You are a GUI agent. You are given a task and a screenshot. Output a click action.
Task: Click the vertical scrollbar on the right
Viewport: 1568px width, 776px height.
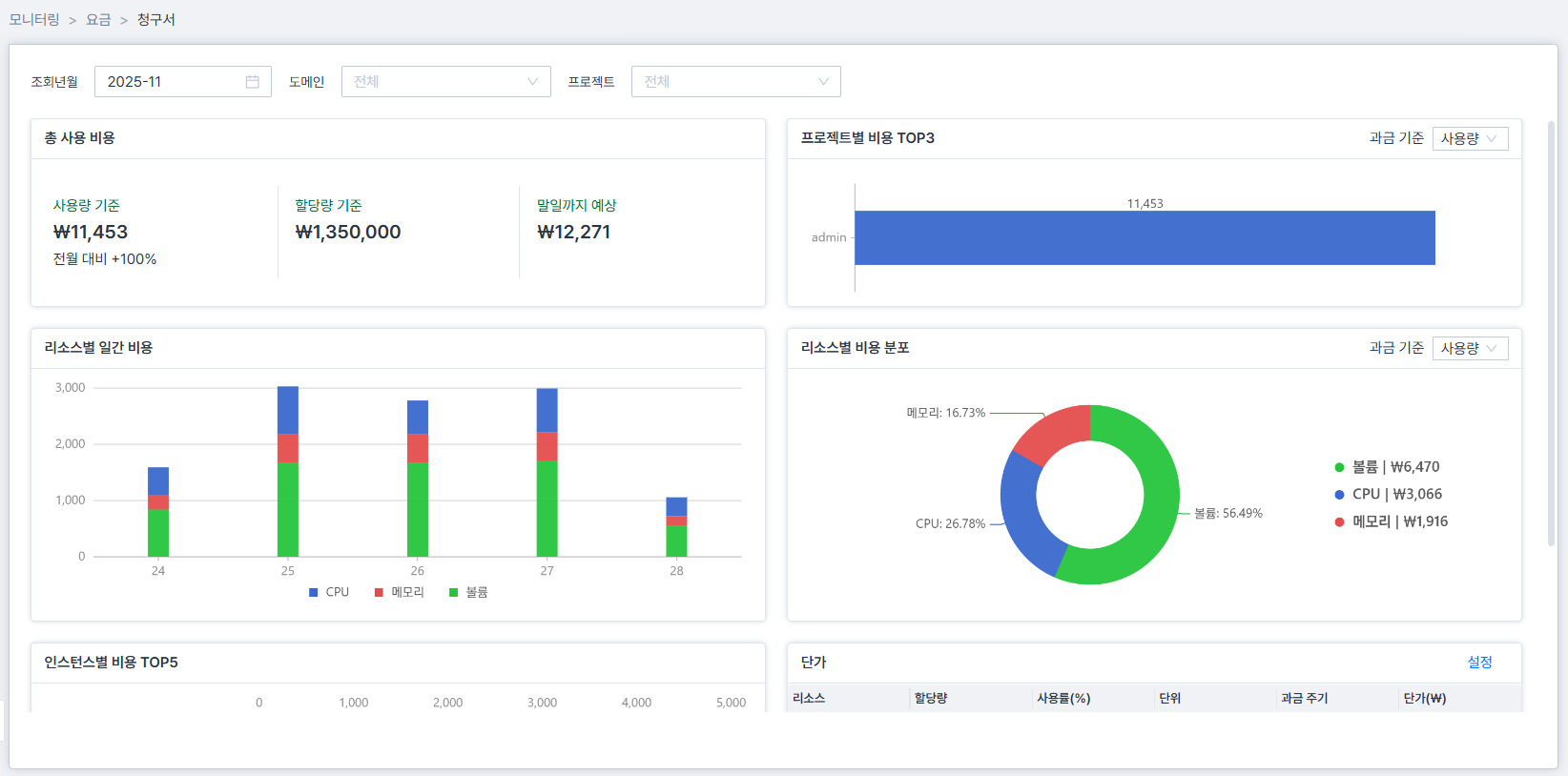pos(1552,334)
